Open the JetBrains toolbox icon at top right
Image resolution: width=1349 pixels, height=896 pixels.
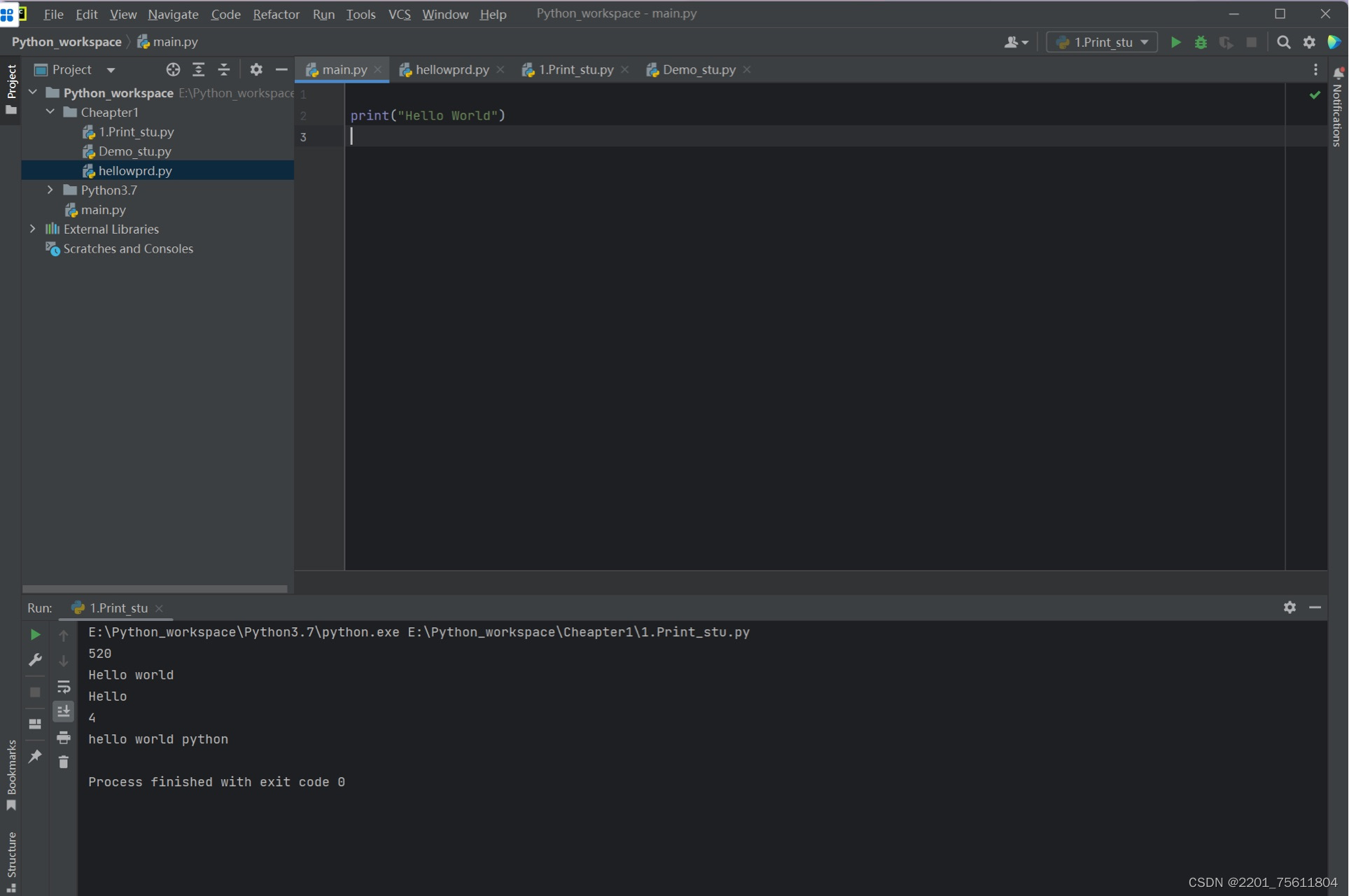click(1334, 42)
